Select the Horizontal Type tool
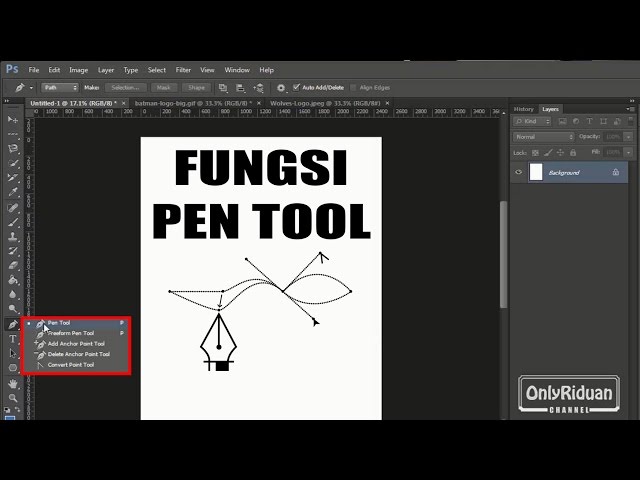The height and width of the screenshot is (480, 640). click(x=13, y=339)
